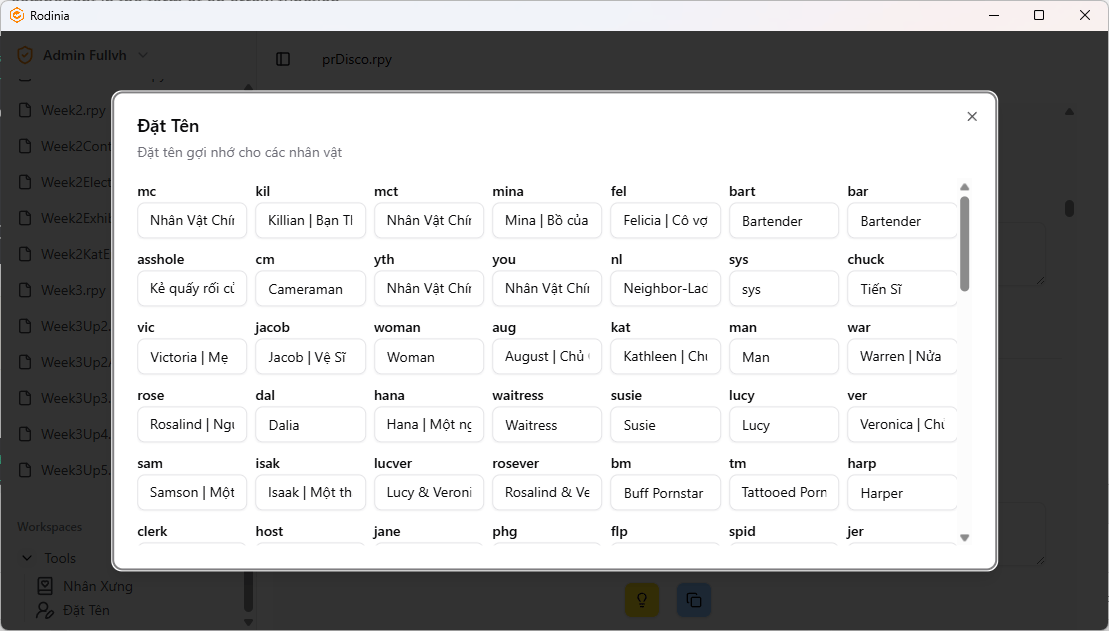
Task: Click the Admin shield icon
Action: pyautogui.click(x=25, y=55)
